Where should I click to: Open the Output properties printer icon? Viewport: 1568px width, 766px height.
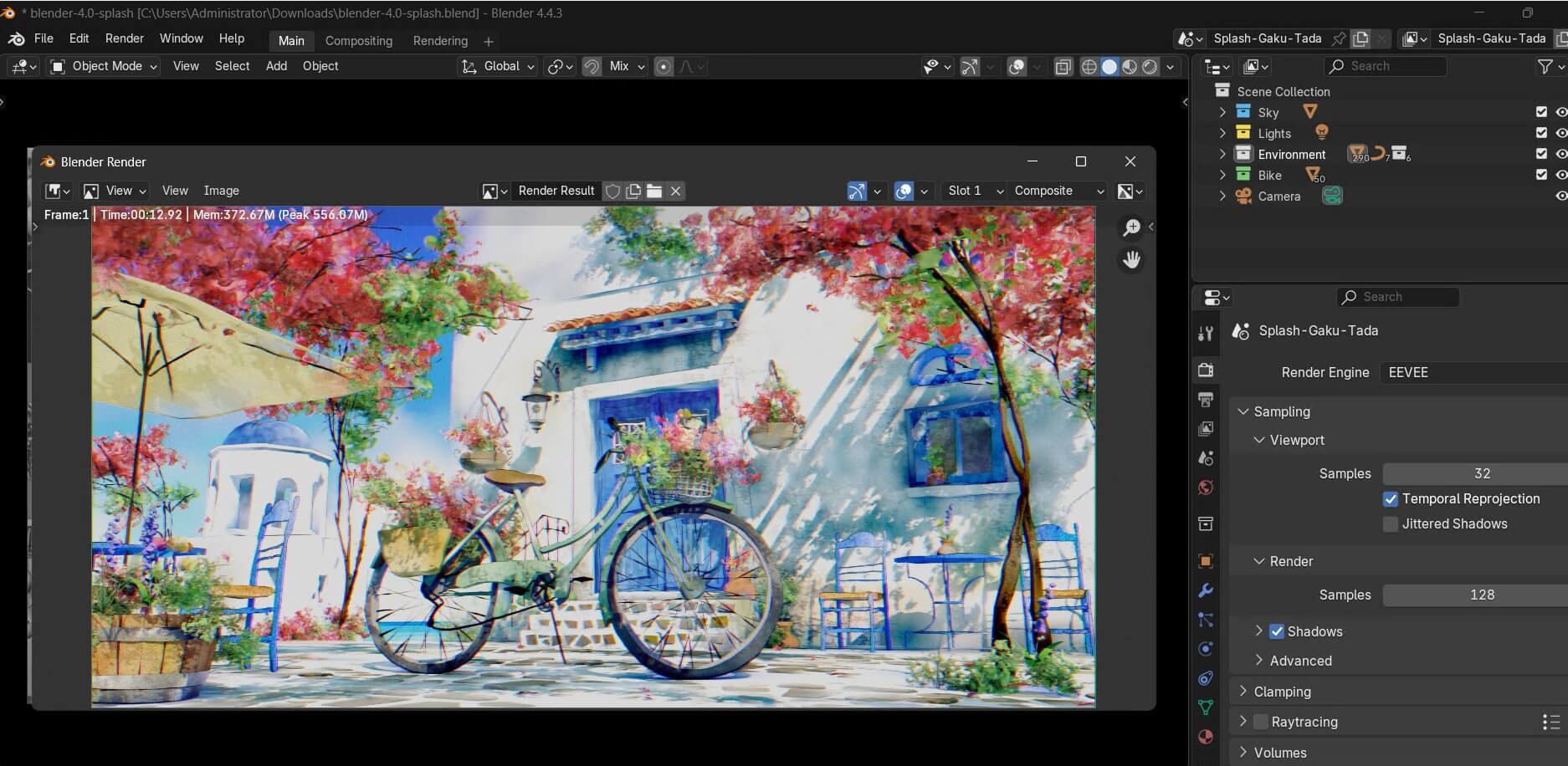pyautogui.click(x=1206, y=400)
